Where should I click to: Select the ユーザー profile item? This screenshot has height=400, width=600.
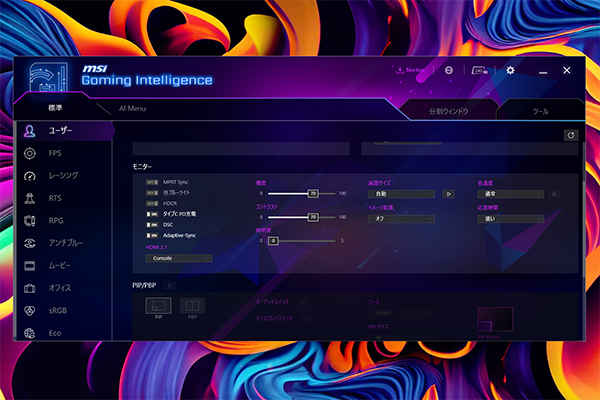click(x=60, y=130)
